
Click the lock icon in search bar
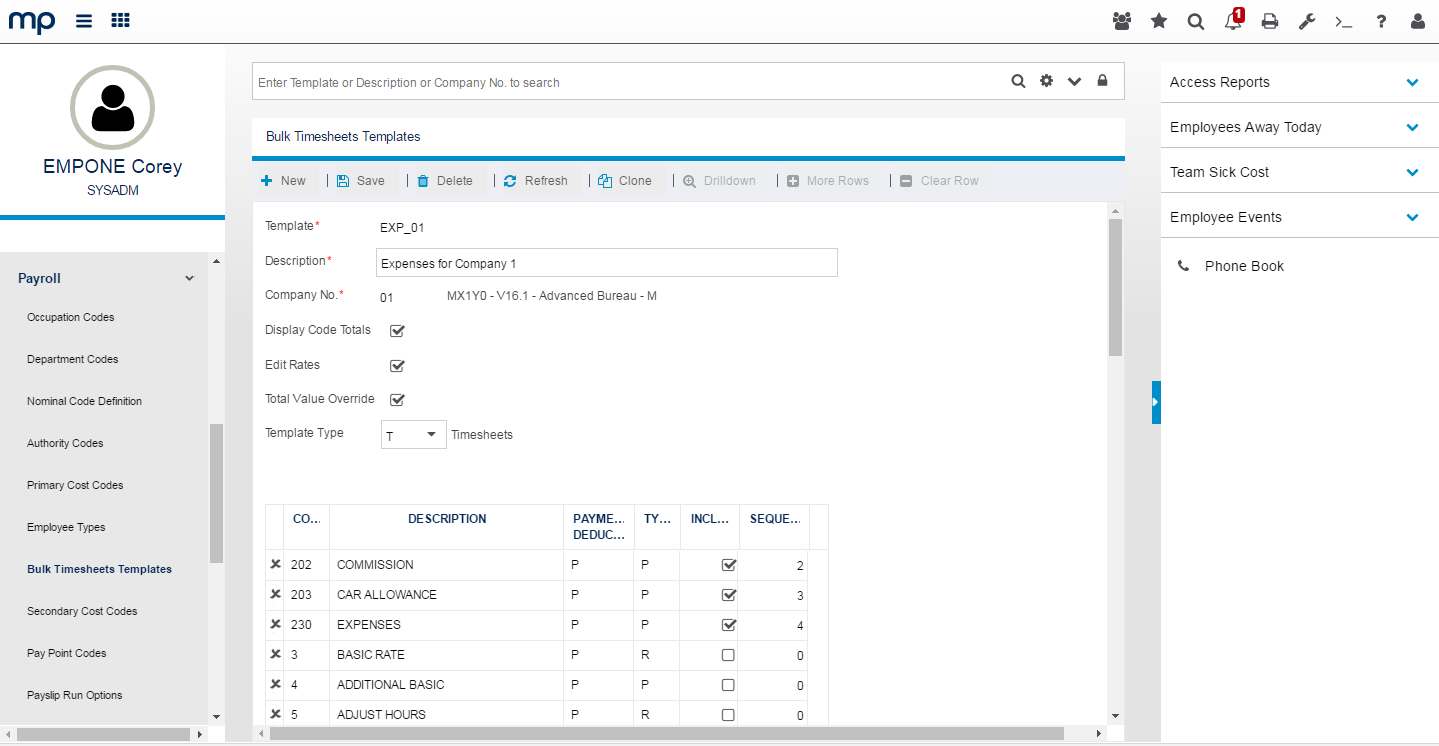[1102, 81]
